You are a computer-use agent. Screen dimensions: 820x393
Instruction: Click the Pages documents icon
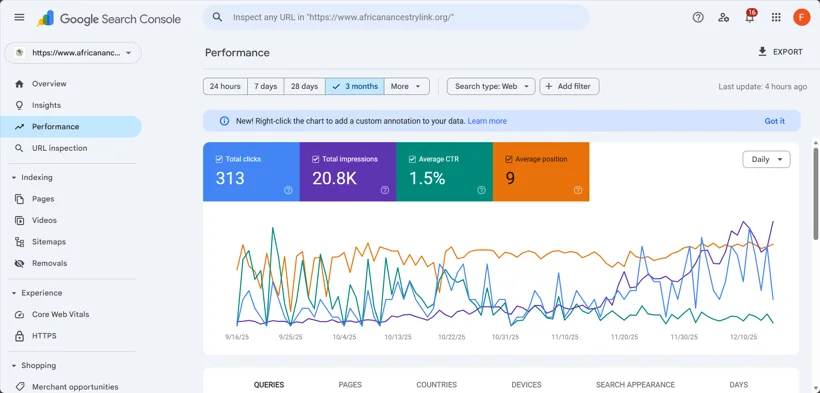coord(19,199)
